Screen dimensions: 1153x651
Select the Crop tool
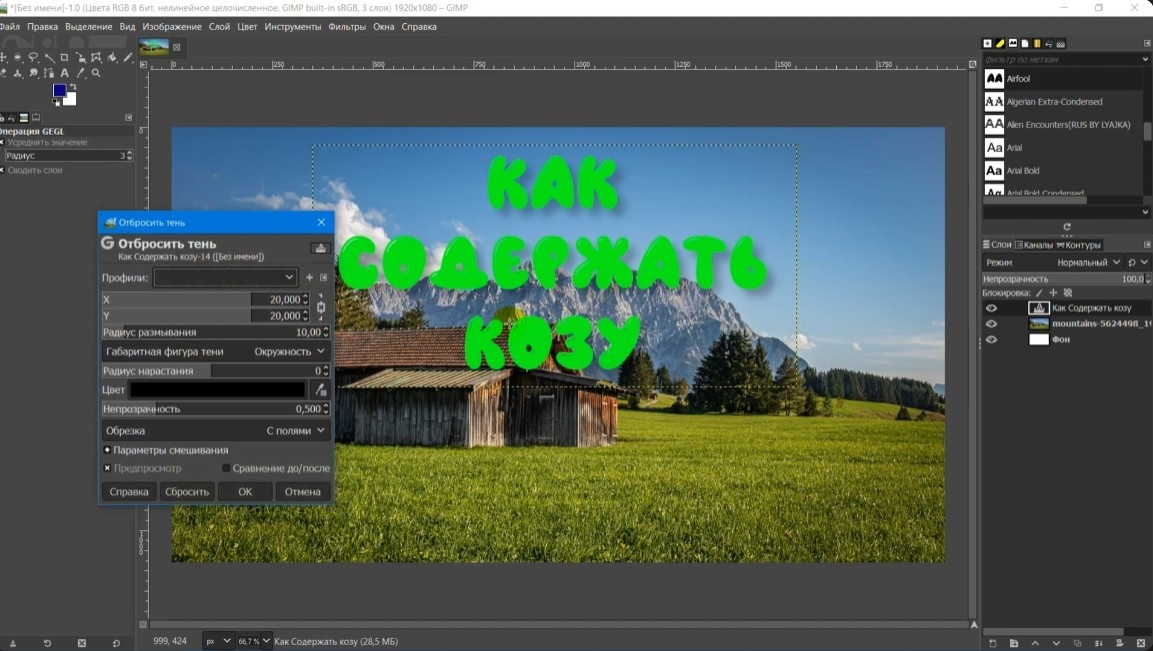[x=64, y=57]
